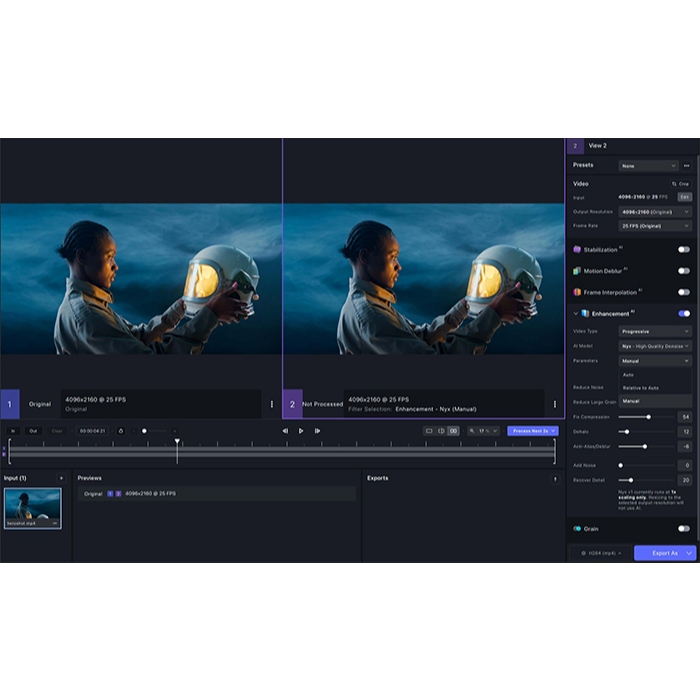Collapse the Enhancement section chevron
The height and width of the screenshot is (700, 700).
click(x=575, y=313)
